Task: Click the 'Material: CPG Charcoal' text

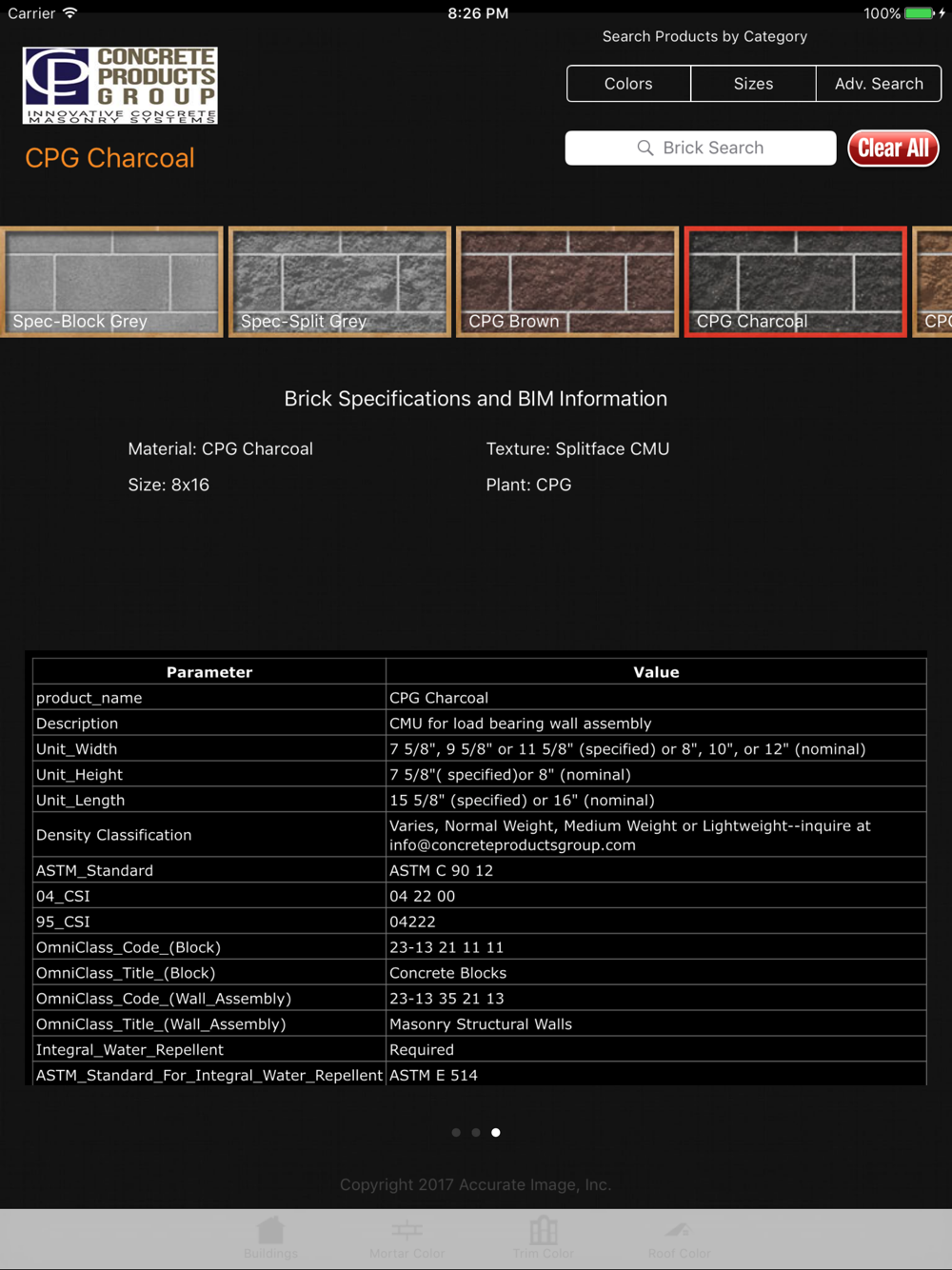Action: click(220, 449)
